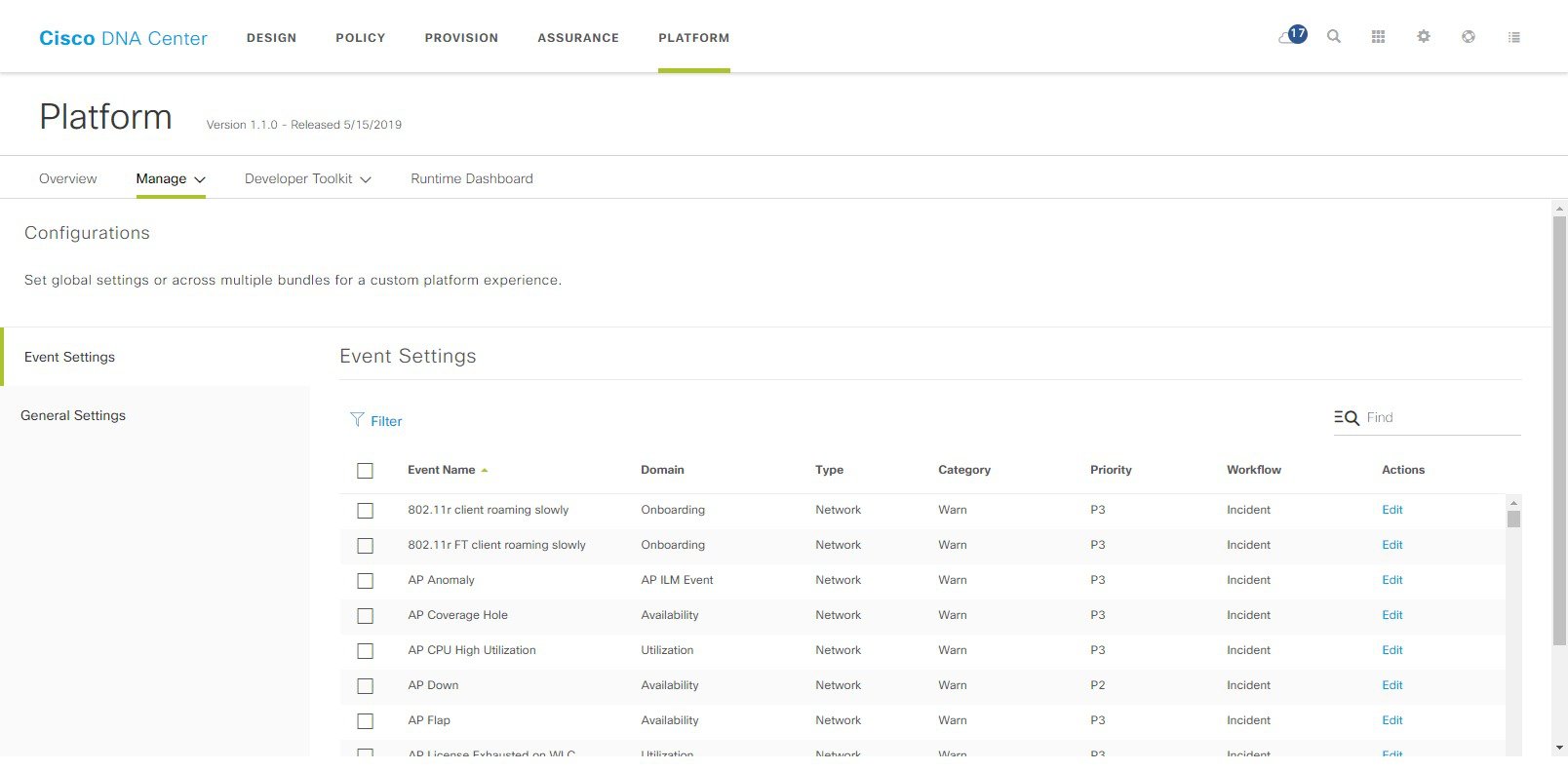Viewport: 1568px width, 771px height.
Task: Edit the AP Coverage Hole event
Action: tap(1392, 615)
